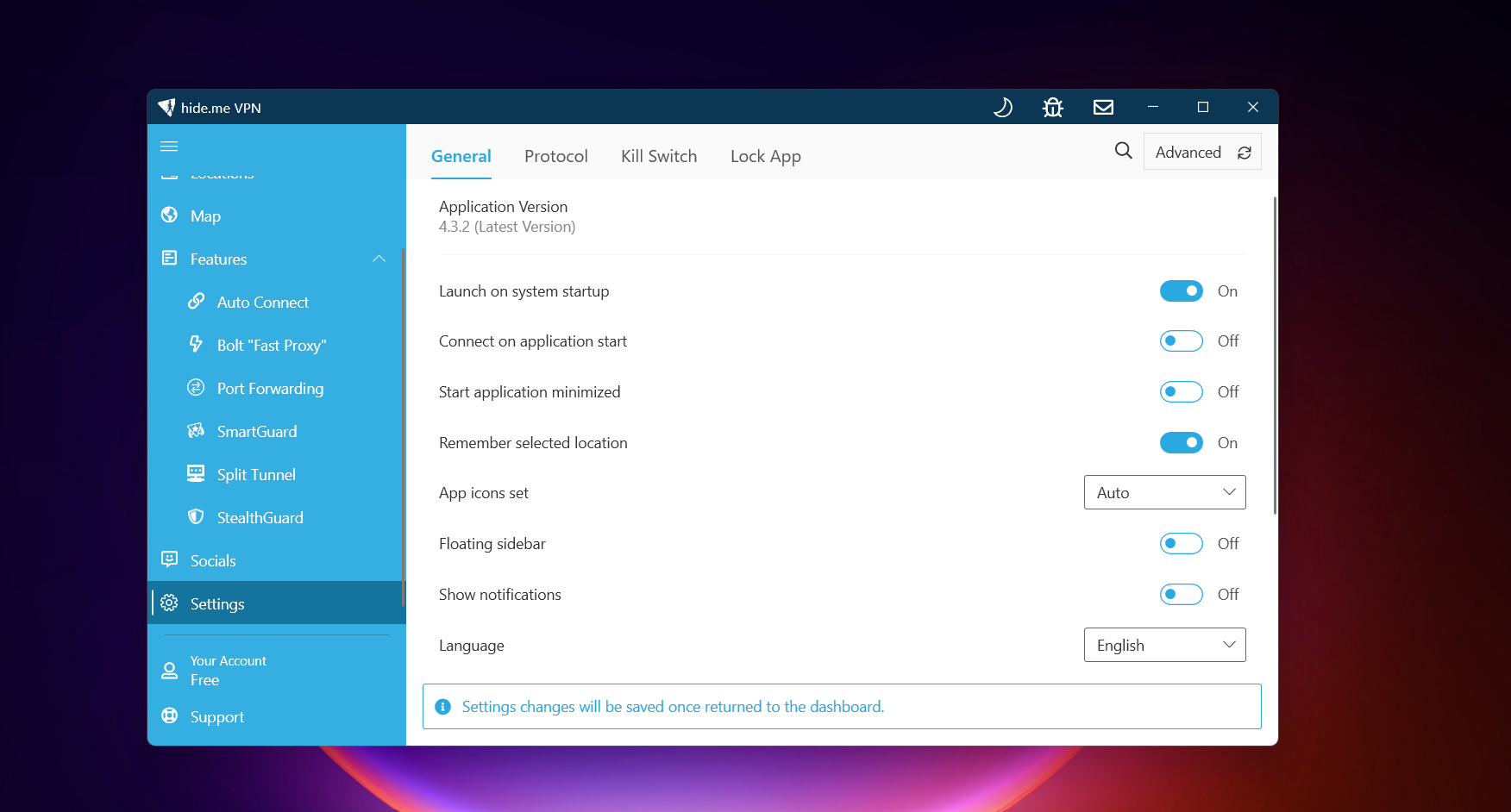This screenshot has width=1511, height=812.
Task: Open StealthGuard feature
Action: click(276, 517)
